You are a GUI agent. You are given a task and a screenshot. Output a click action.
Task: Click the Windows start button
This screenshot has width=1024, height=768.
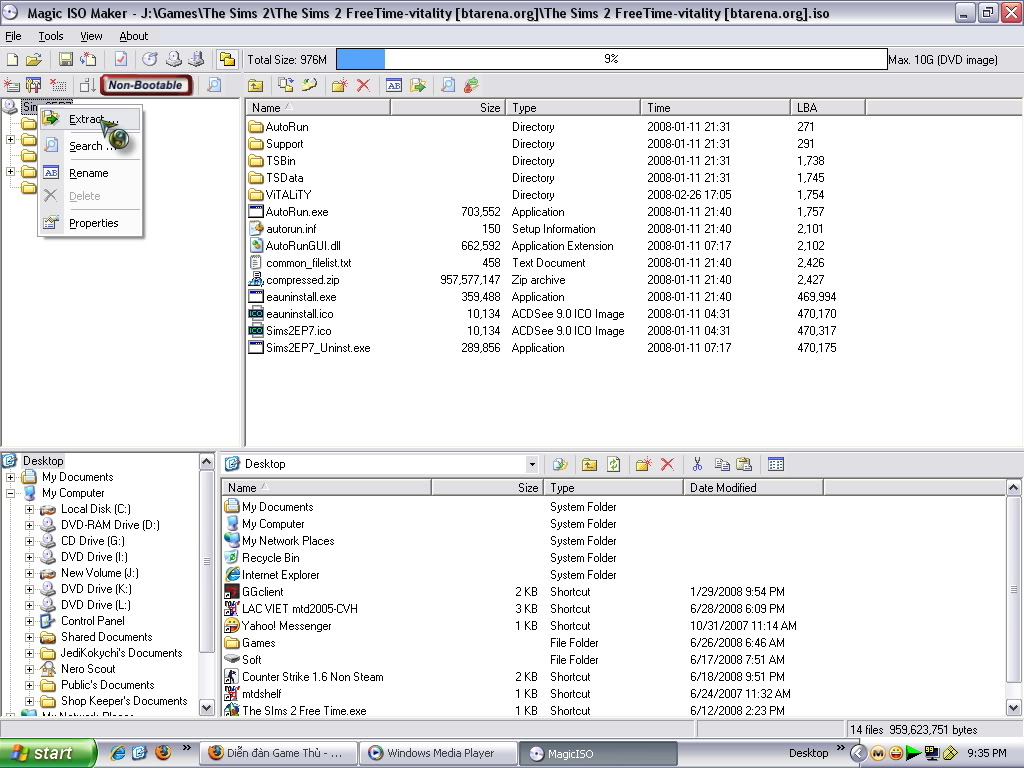pyautogui.click(x=47, y=753)
